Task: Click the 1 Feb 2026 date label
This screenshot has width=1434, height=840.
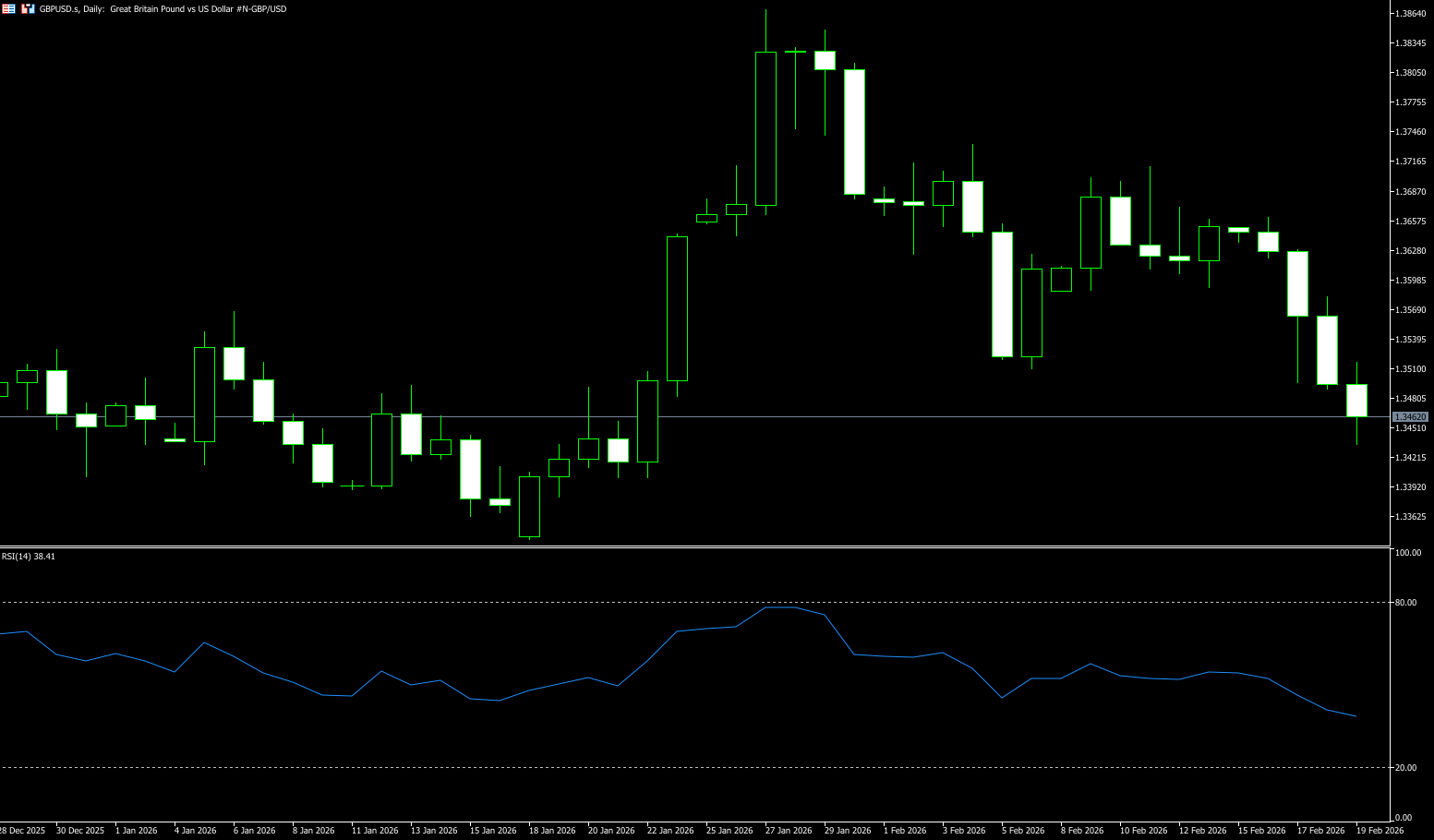Action: tap(905, 831)
